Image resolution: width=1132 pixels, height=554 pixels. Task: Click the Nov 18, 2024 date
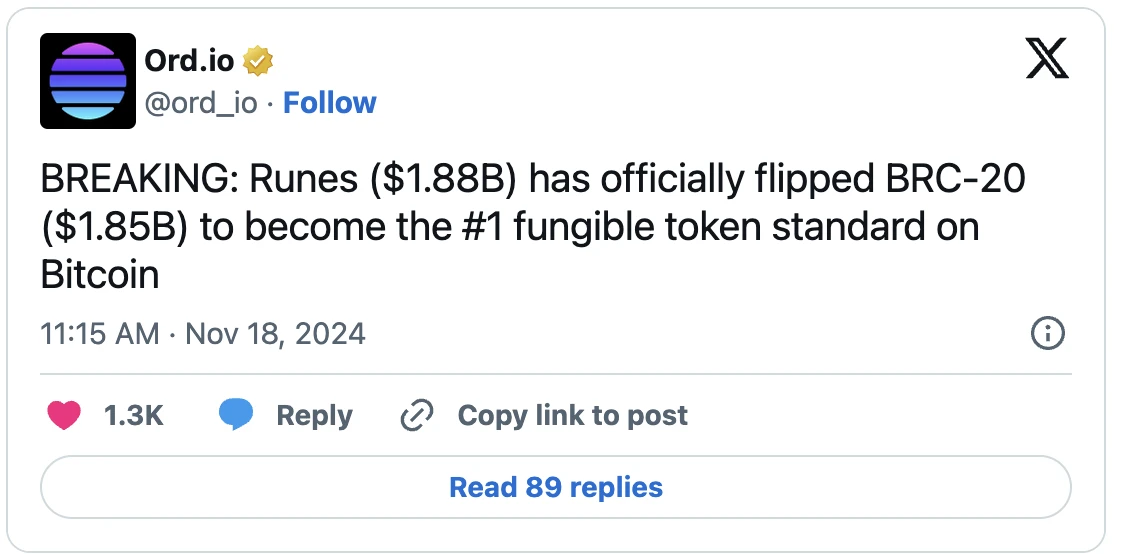pos(276,334)
